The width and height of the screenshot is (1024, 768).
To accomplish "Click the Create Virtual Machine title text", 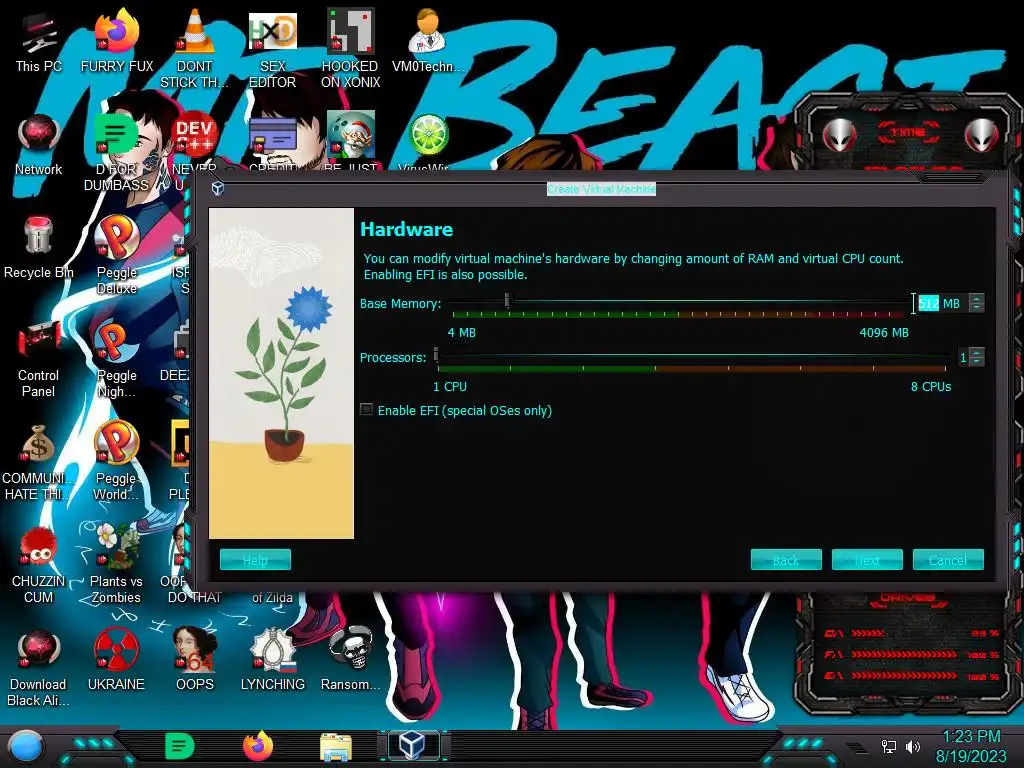I will pos(601,189).
